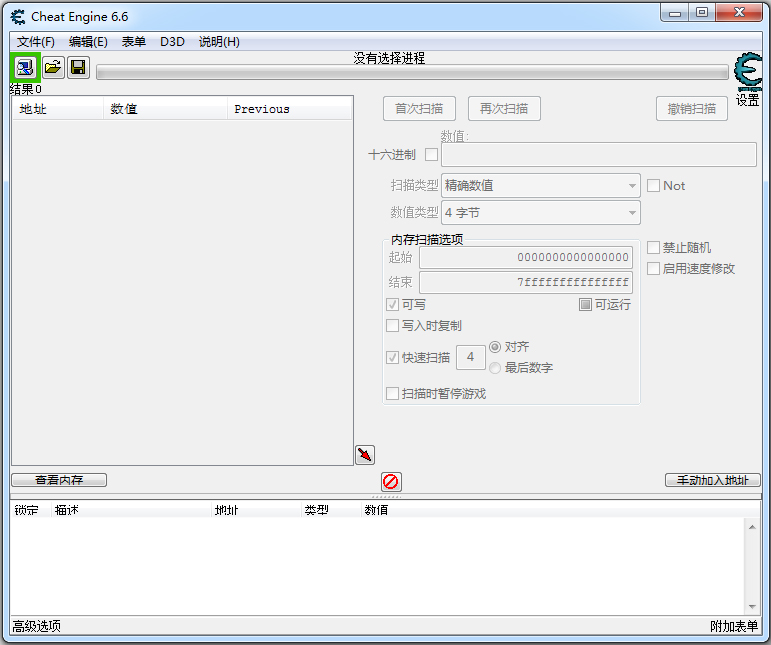Click the red arrow add-to-list icon
The image size is (771, 645).
[x=365, y=455]
